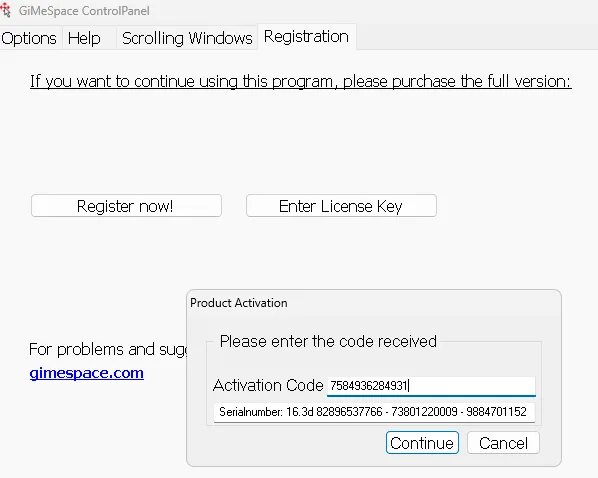
Task: Click the 'Please enter the code received' label
Action: click(328, 341)
